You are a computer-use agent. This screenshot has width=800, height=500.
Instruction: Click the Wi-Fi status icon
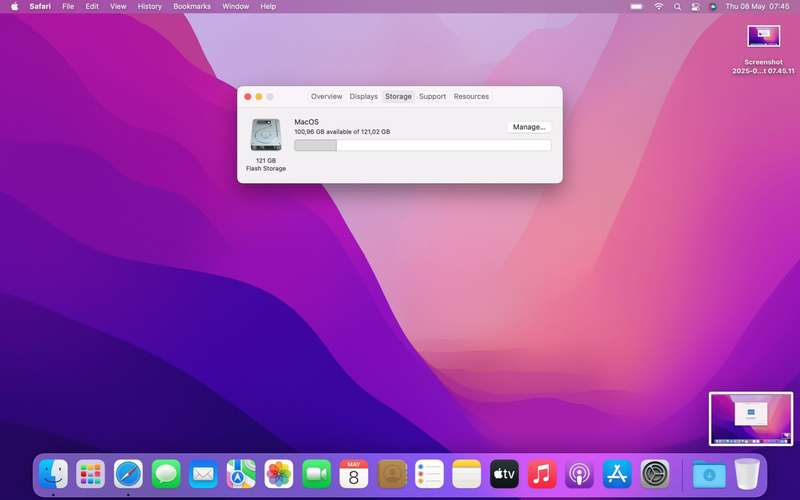point(659,7)
